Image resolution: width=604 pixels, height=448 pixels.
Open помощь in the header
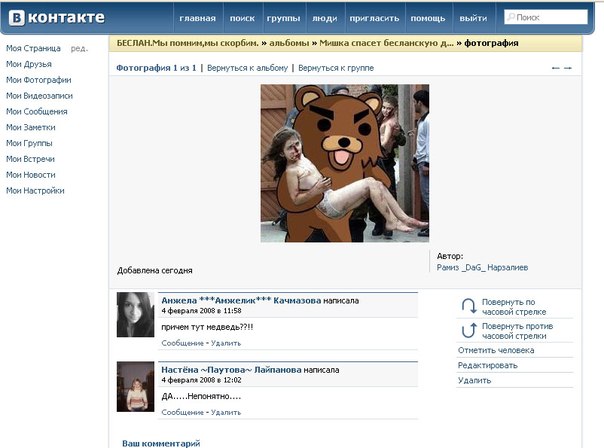coord(428,18)
